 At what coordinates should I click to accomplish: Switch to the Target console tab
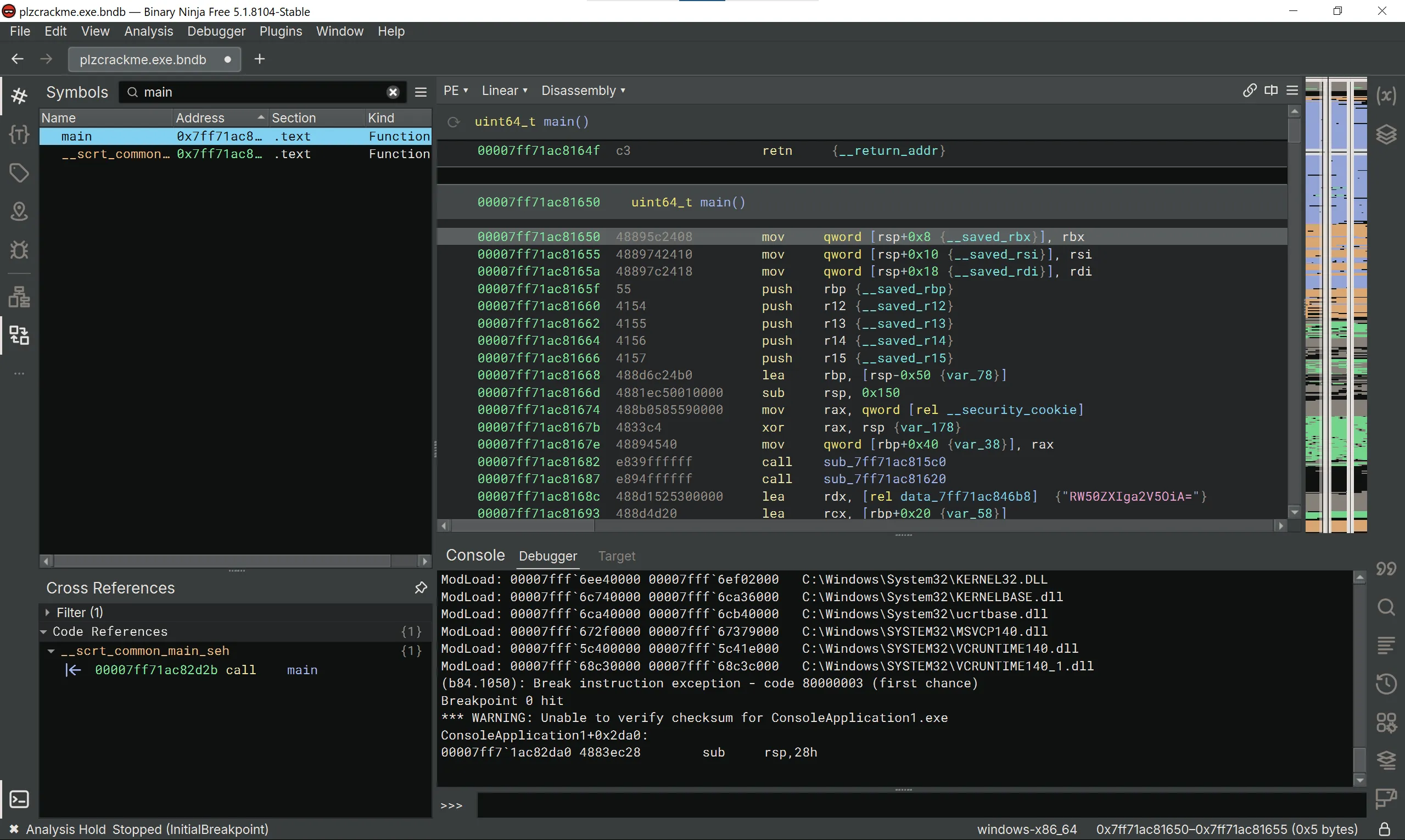tap(617, 556)
